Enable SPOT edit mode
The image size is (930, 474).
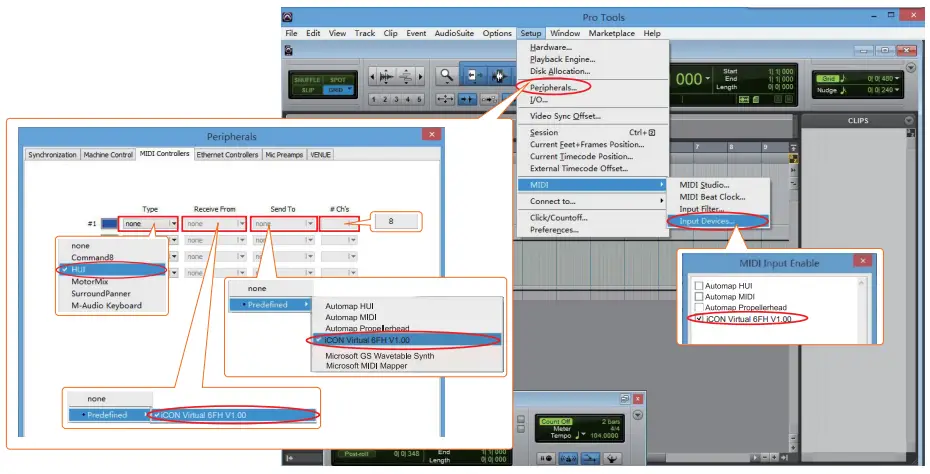[x=338, y=79]
